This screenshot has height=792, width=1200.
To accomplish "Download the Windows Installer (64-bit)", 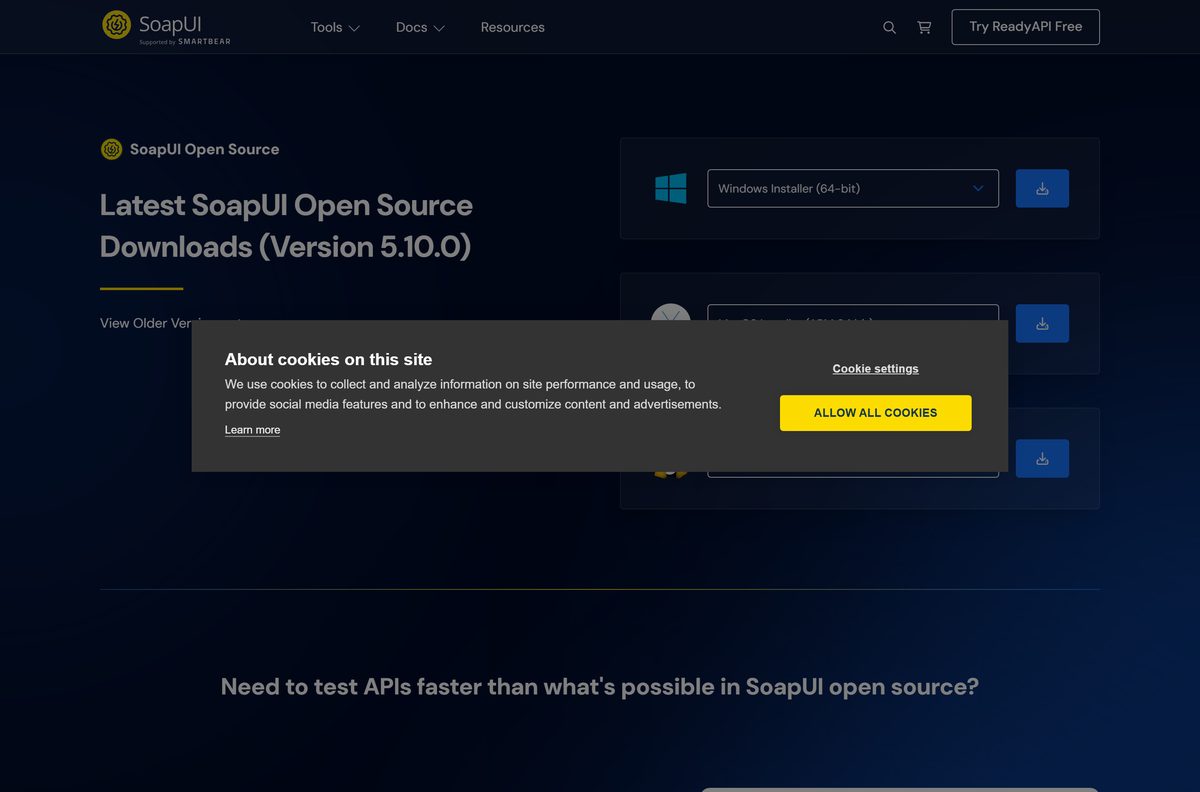I will (x=1042, y=188).
